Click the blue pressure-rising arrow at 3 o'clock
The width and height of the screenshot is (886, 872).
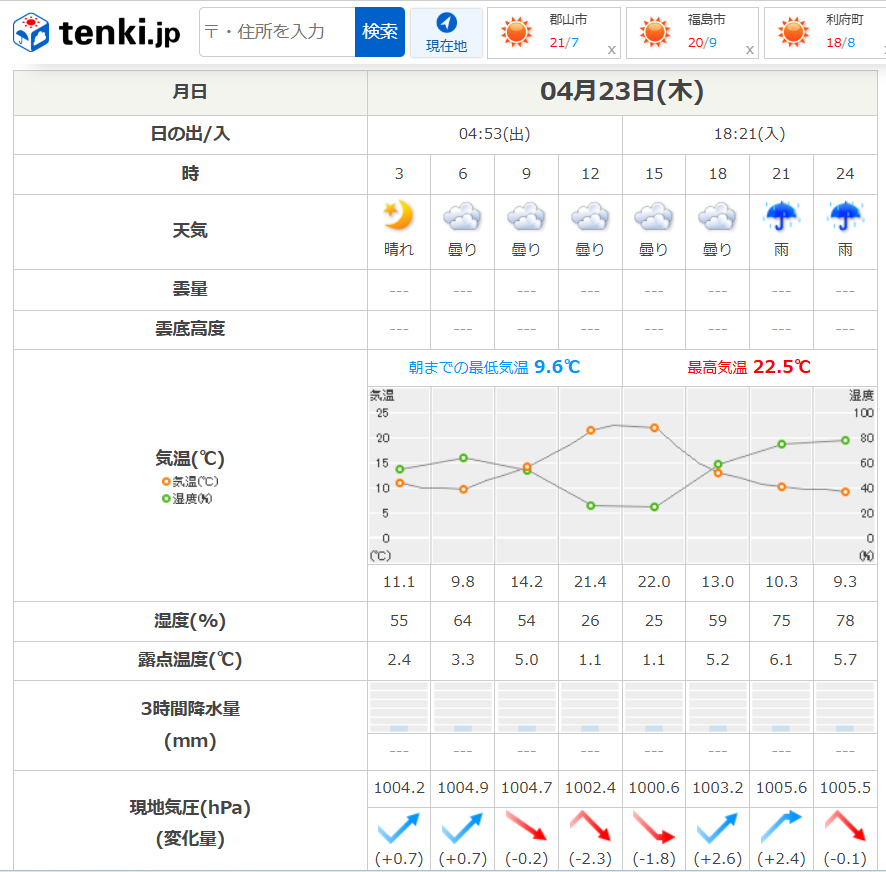coord(399,827)
